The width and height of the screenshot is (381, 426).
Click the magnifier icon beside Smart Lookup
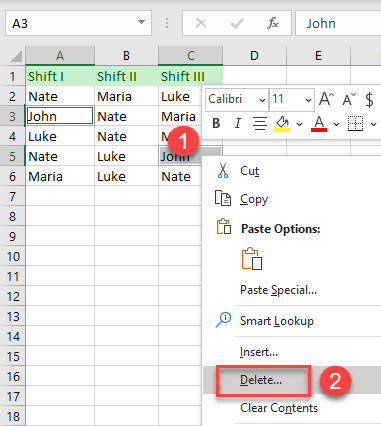point(223,320)
